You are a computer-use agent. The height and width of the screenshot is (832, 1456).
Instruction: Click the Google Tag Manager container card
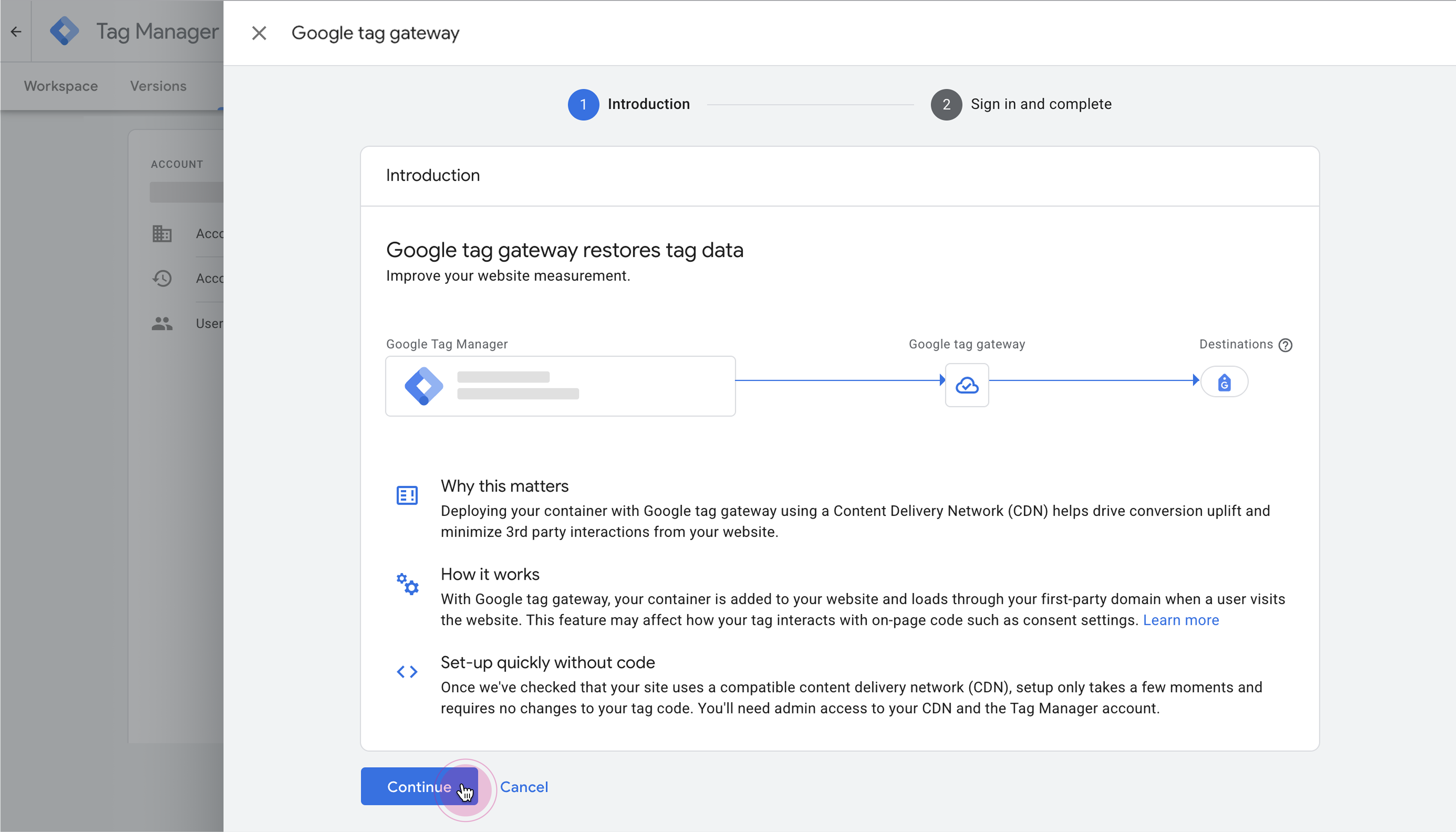(x=560, y=386)
